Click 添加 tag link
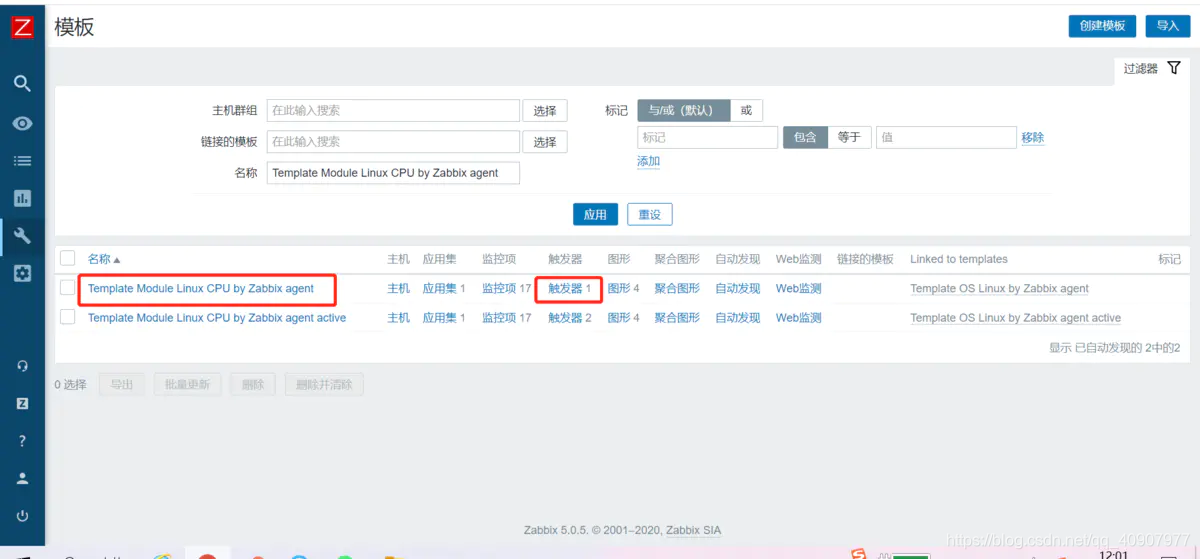Viewport: 1200px width, 559px height. [x=649, y=161]
